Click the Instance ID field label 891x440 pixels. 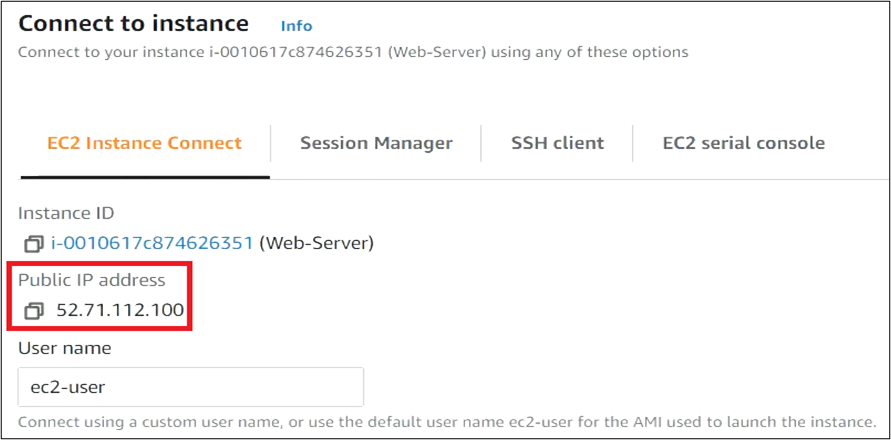coord(66,213)
